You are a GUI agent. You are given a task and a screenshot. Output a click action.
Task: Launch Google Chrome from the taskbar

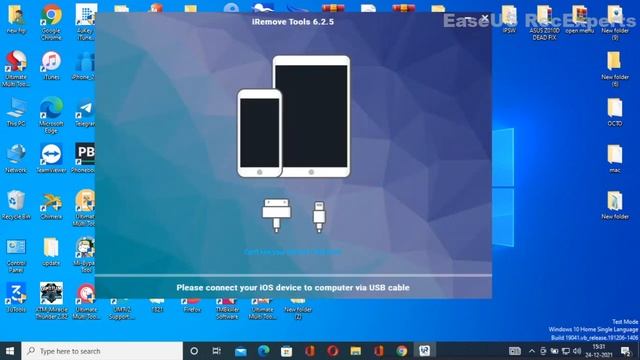[402, 351]
